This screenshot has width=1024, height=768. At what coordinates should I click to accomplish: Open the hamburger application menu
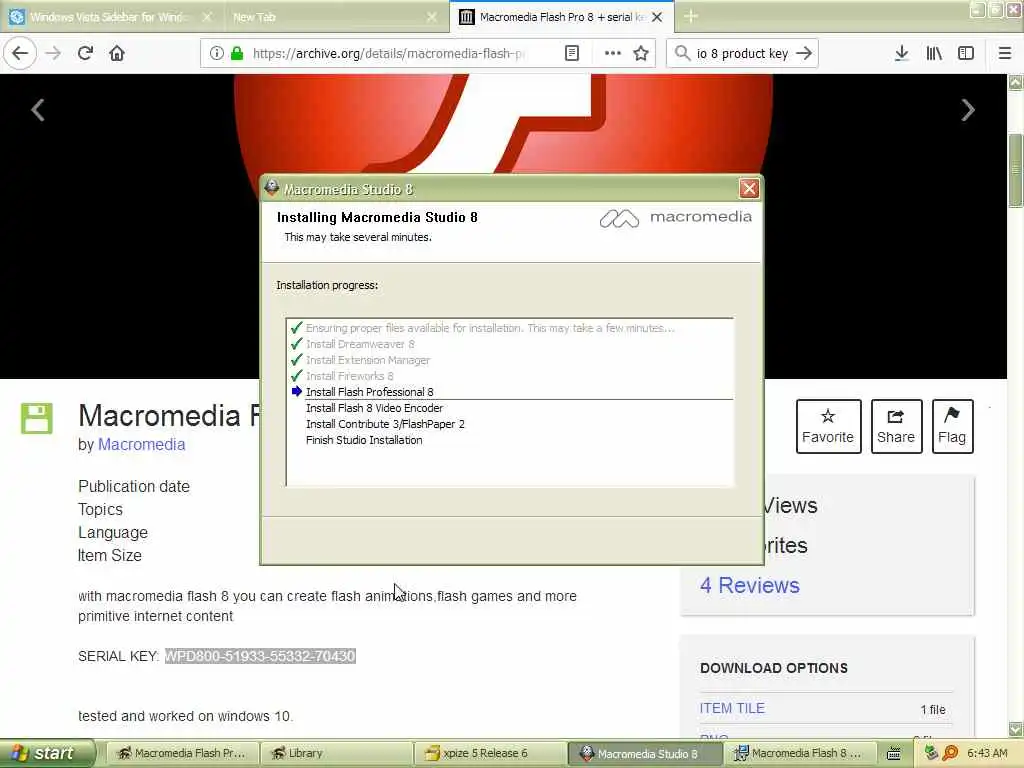1005,53
